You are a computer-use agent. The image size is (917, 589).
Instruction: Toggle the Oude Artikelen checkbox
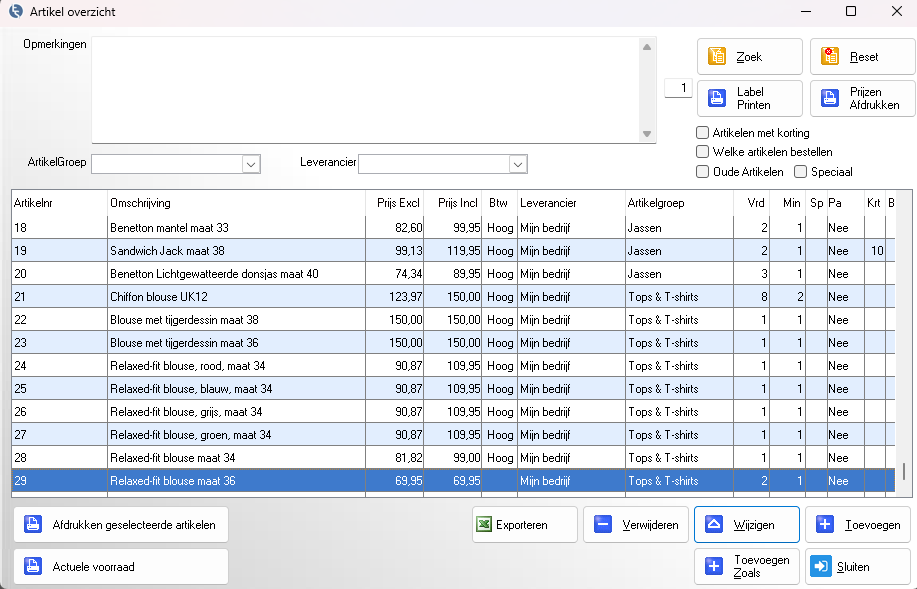tap(702, 172)
